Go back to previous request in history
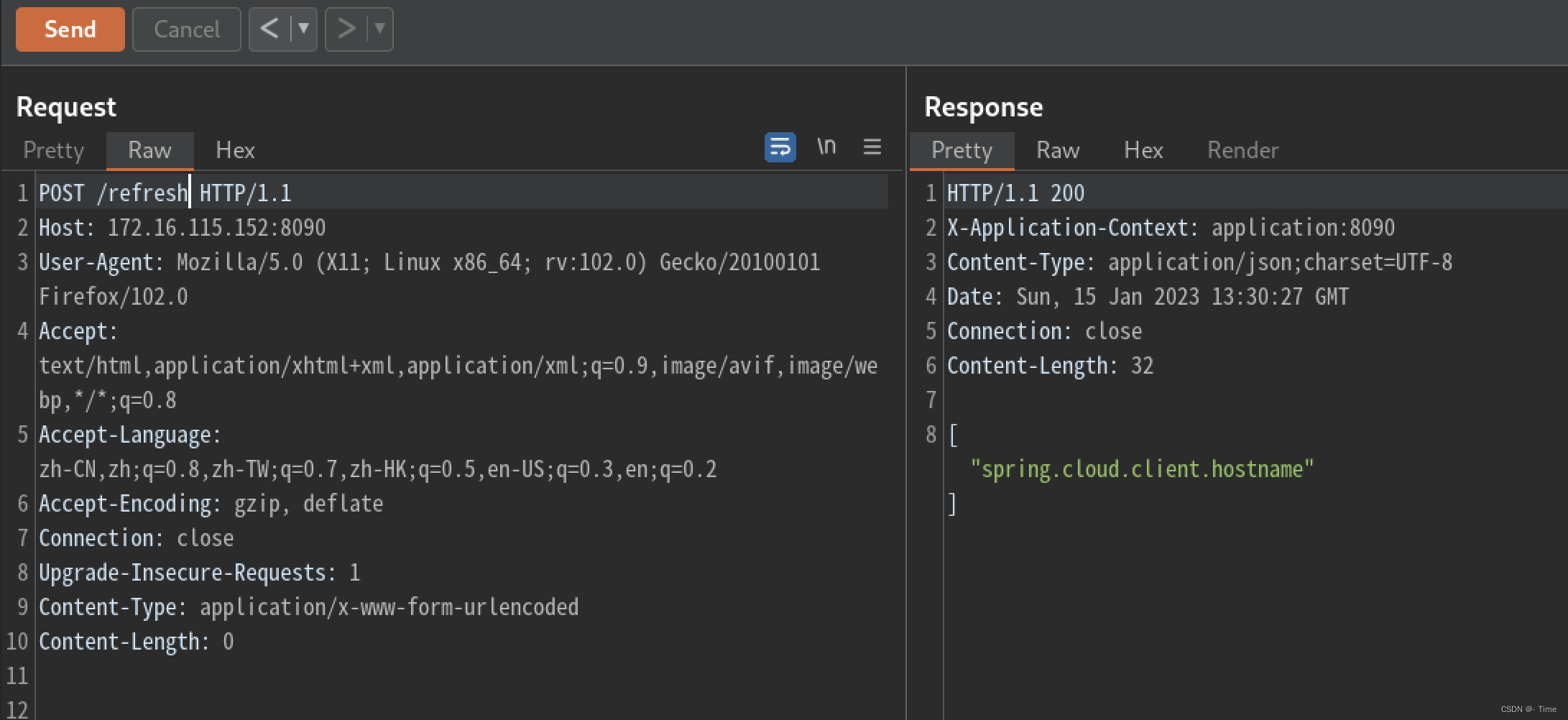Image resolution: width=1568 pixels, height=720 pixels. (269, 29)
